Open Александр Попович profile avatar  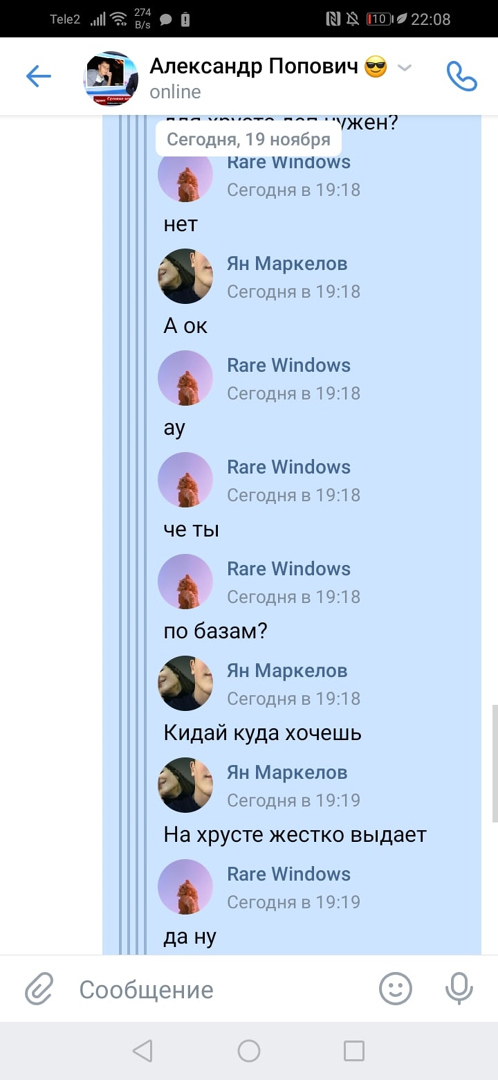(111, 78)
